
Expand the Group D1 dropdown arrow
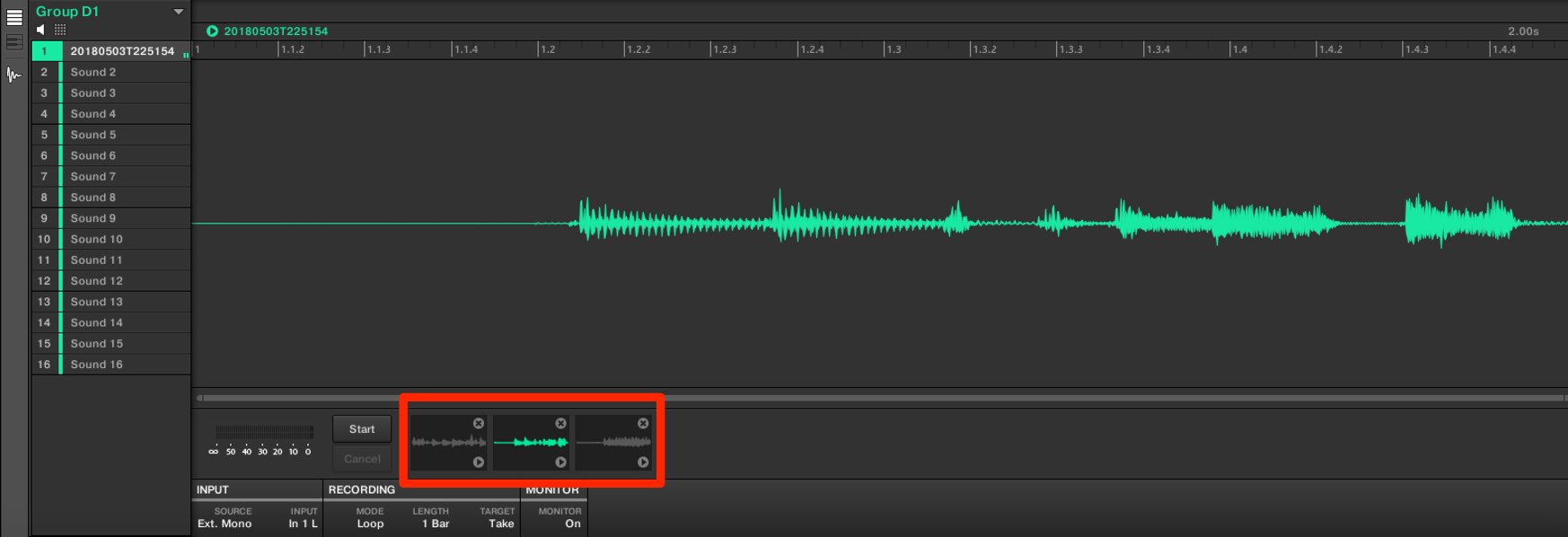(x=178, y=12)
